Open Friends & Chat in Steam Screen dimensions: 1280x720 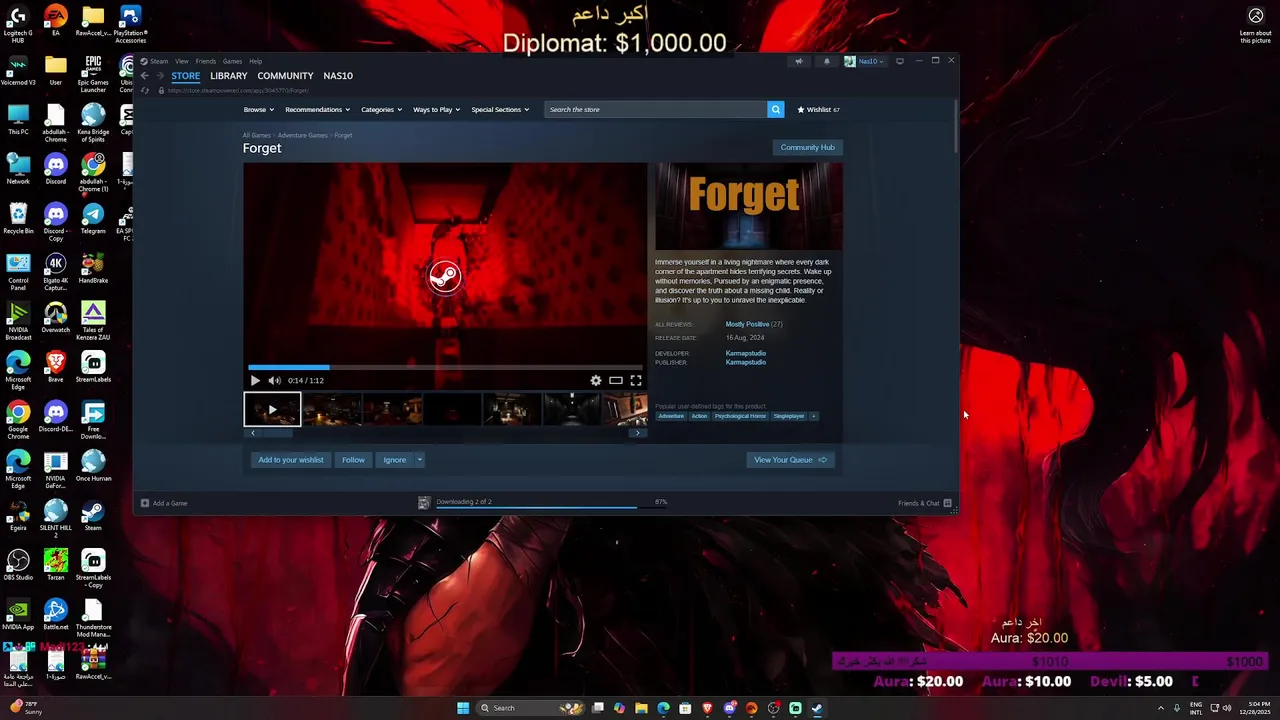click(924, 503)
